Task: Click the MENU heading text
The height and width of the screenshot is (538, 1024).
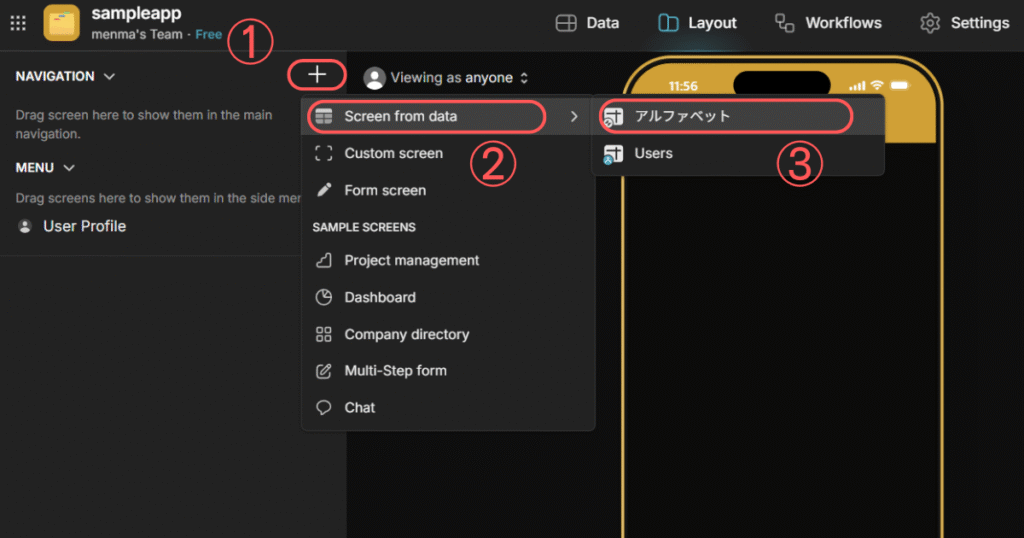Action: click(x=35, y=168)
